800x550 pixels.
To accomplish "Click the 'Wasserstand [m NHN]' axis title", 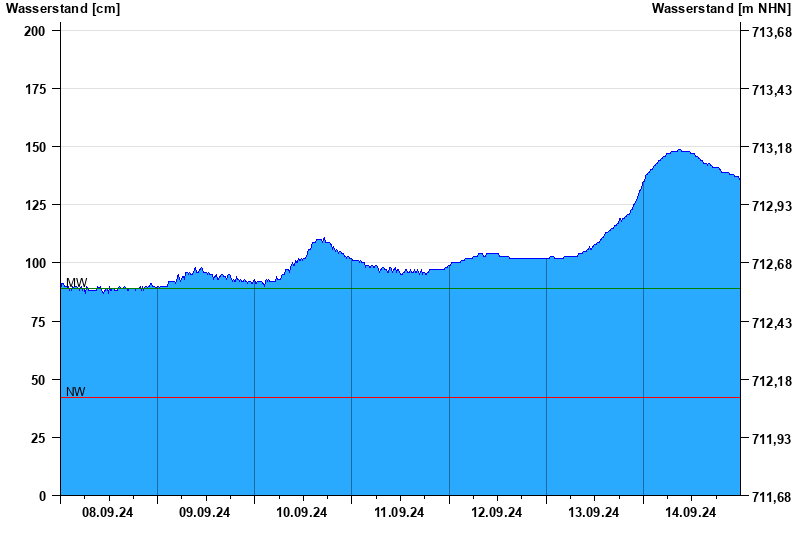I will coord(721,9).
